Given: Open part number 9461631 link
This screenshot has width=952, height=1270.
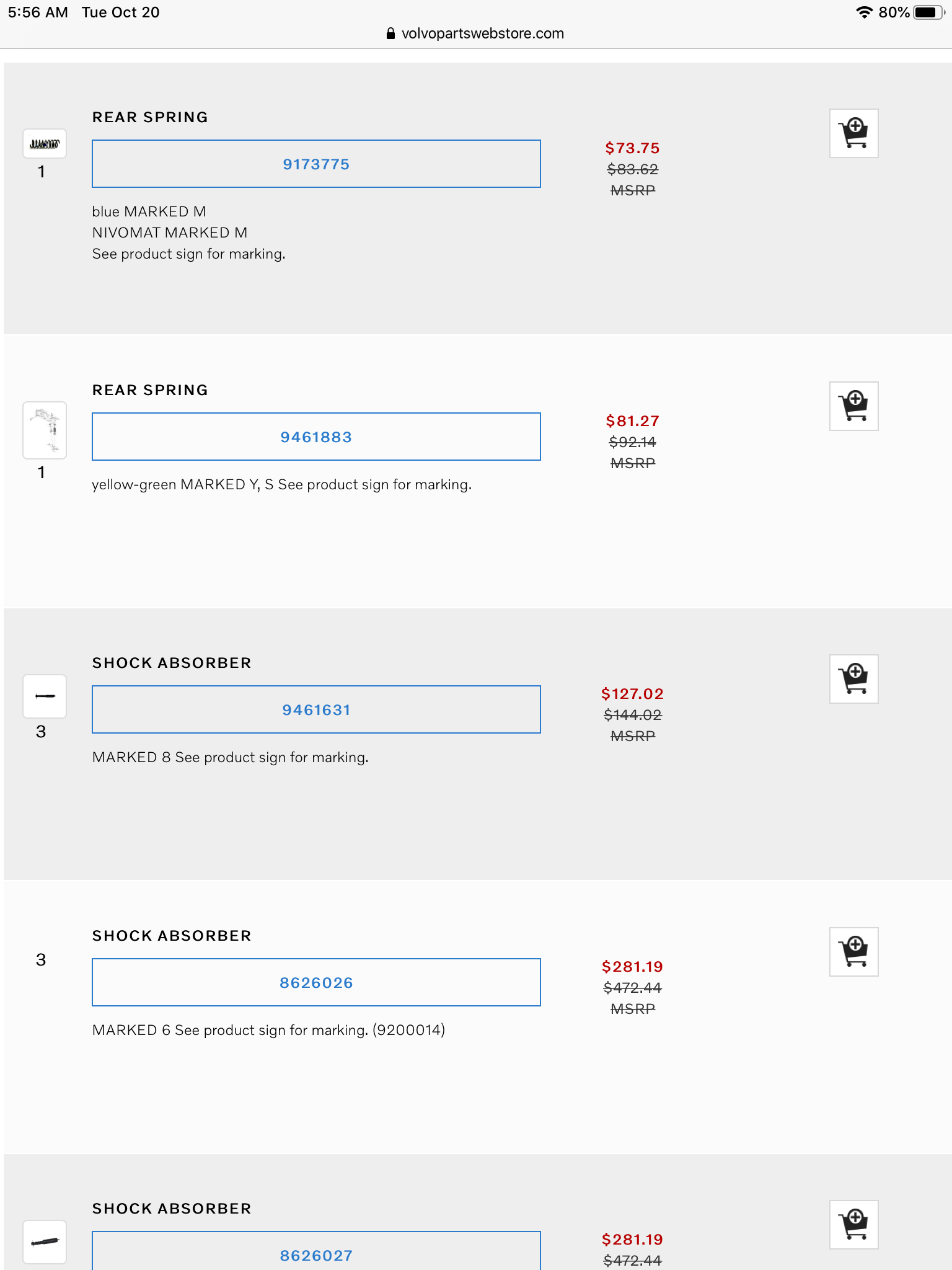Looking at the screenshot, I should tap(316, 710).
